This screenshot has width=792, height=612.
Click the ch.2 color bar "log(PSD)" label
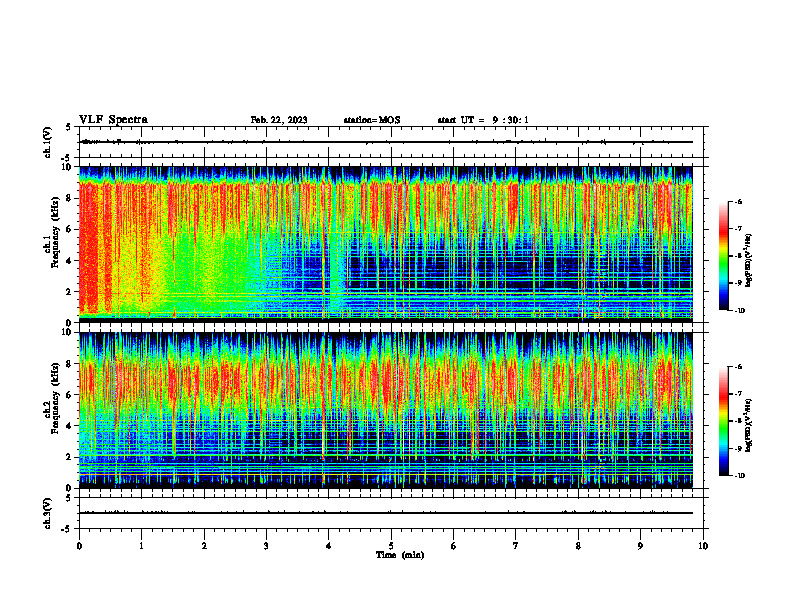pyautogui.click(x=749, y=425)
